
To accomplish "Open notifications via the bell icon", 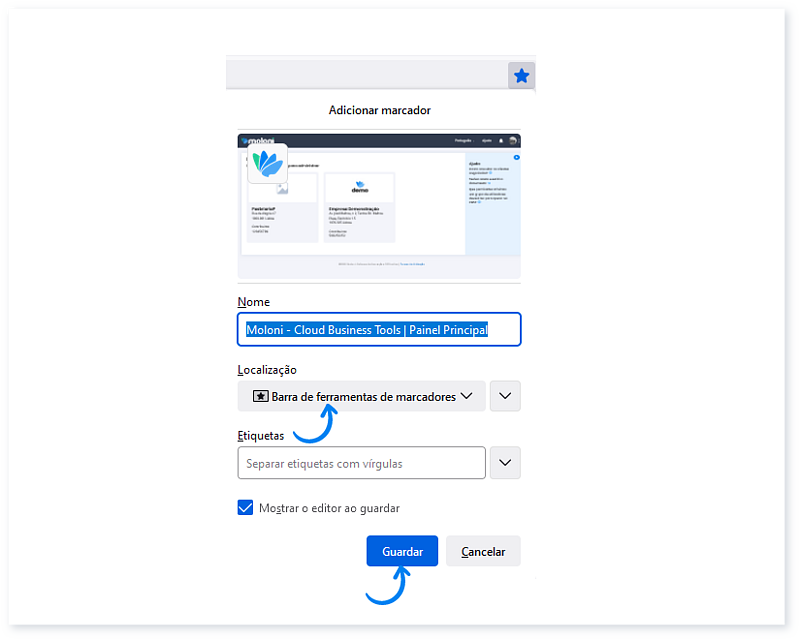I will pos(500,140).
